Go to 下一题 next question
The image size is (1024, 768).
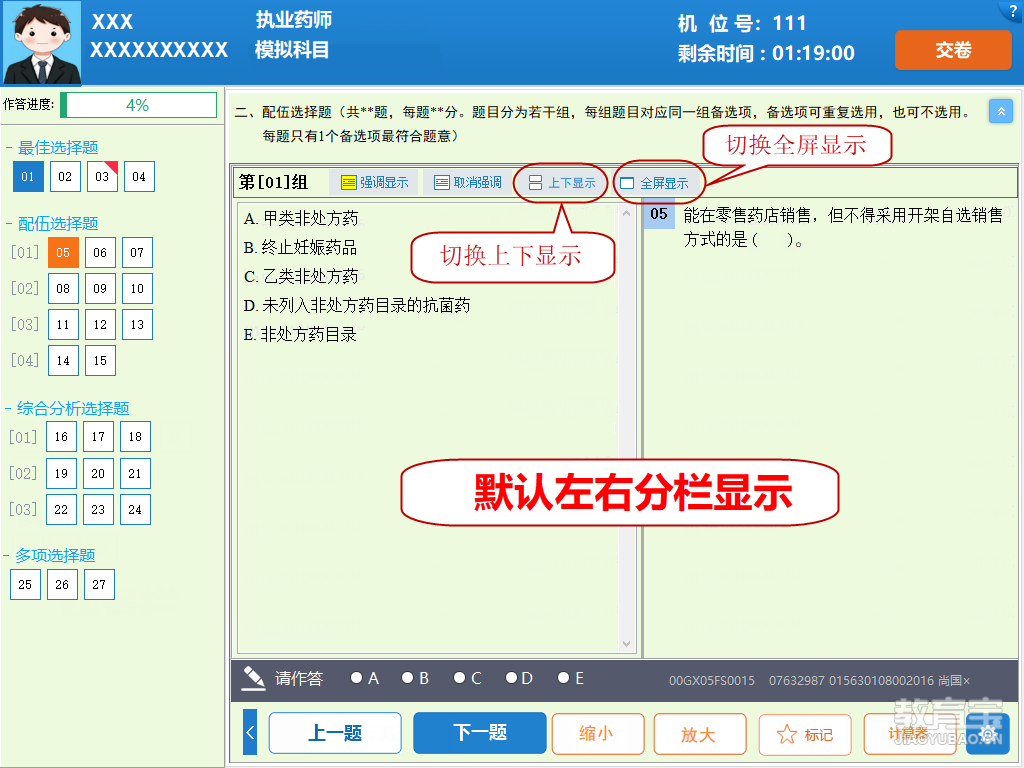479,733
